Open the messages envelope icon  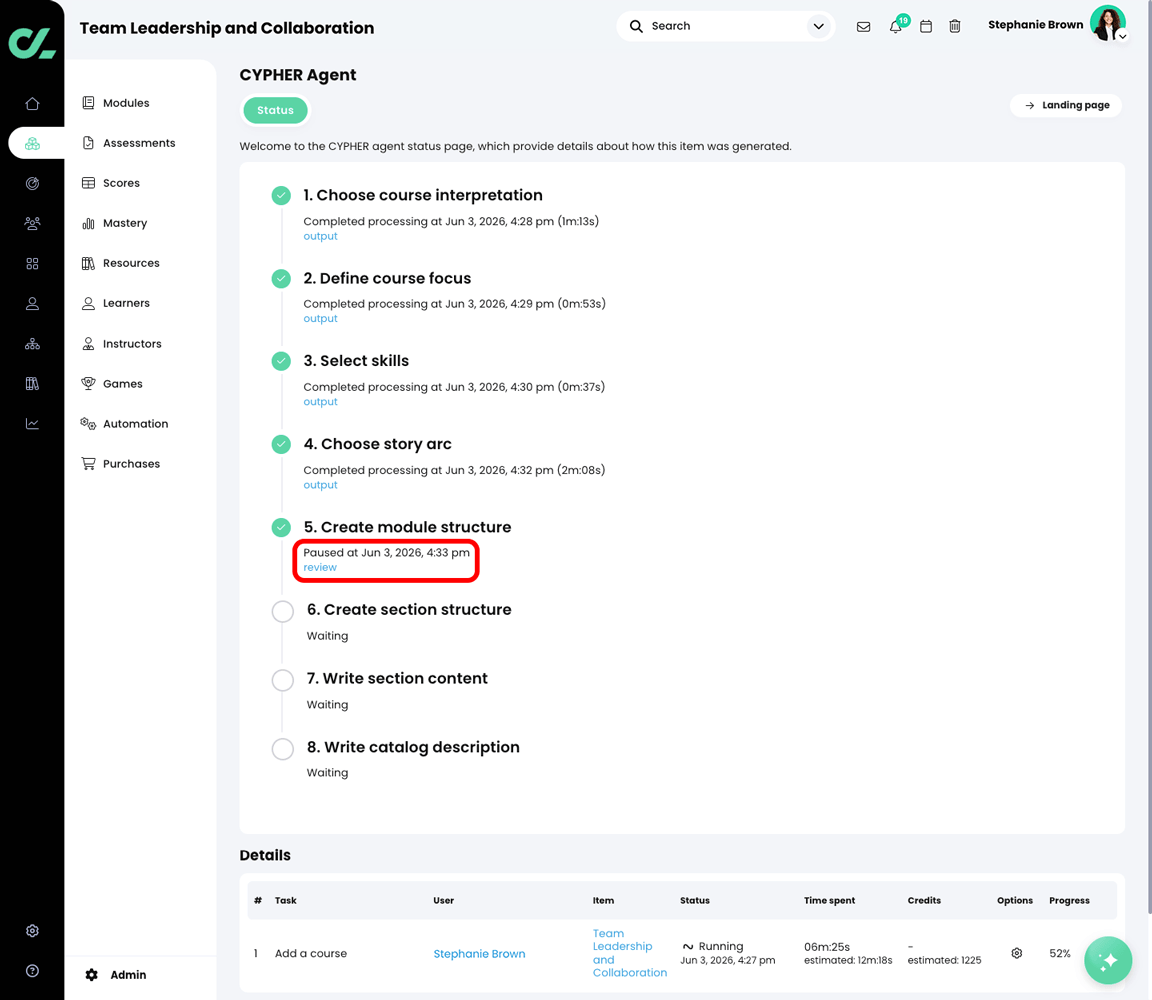[863, 26]
